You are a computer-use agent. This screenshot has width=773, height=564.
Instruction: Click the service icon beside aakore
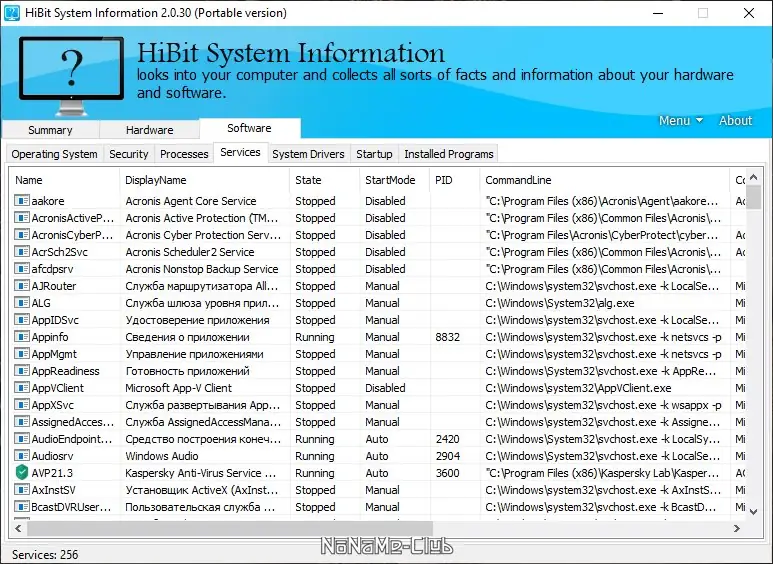click(x=22, y=201)
